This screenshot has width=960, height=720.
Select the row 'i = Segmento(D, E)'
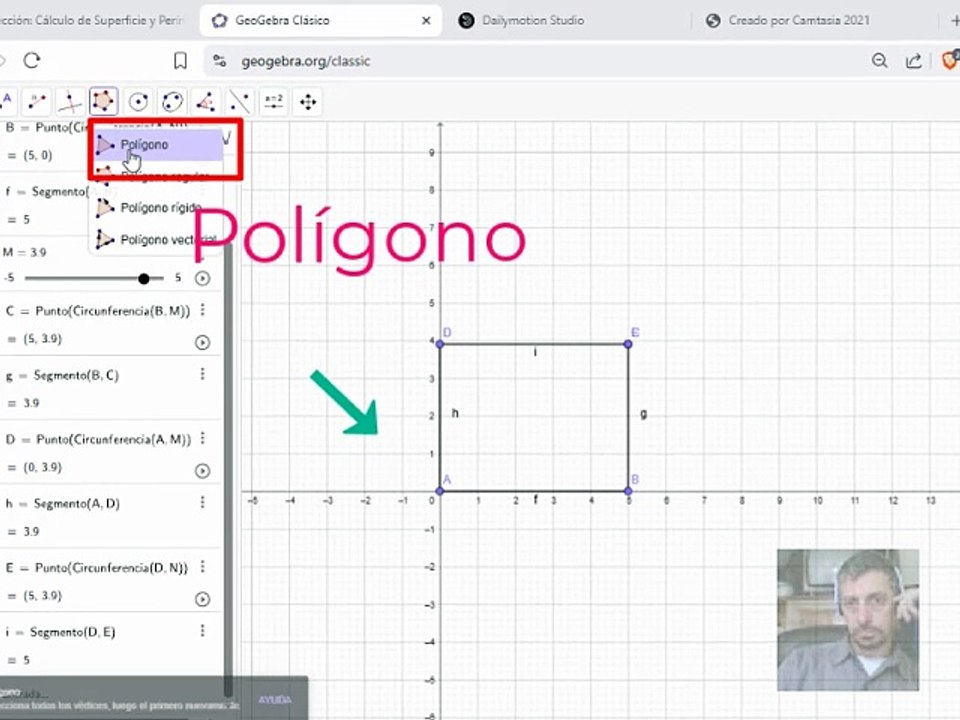point(110,644)
